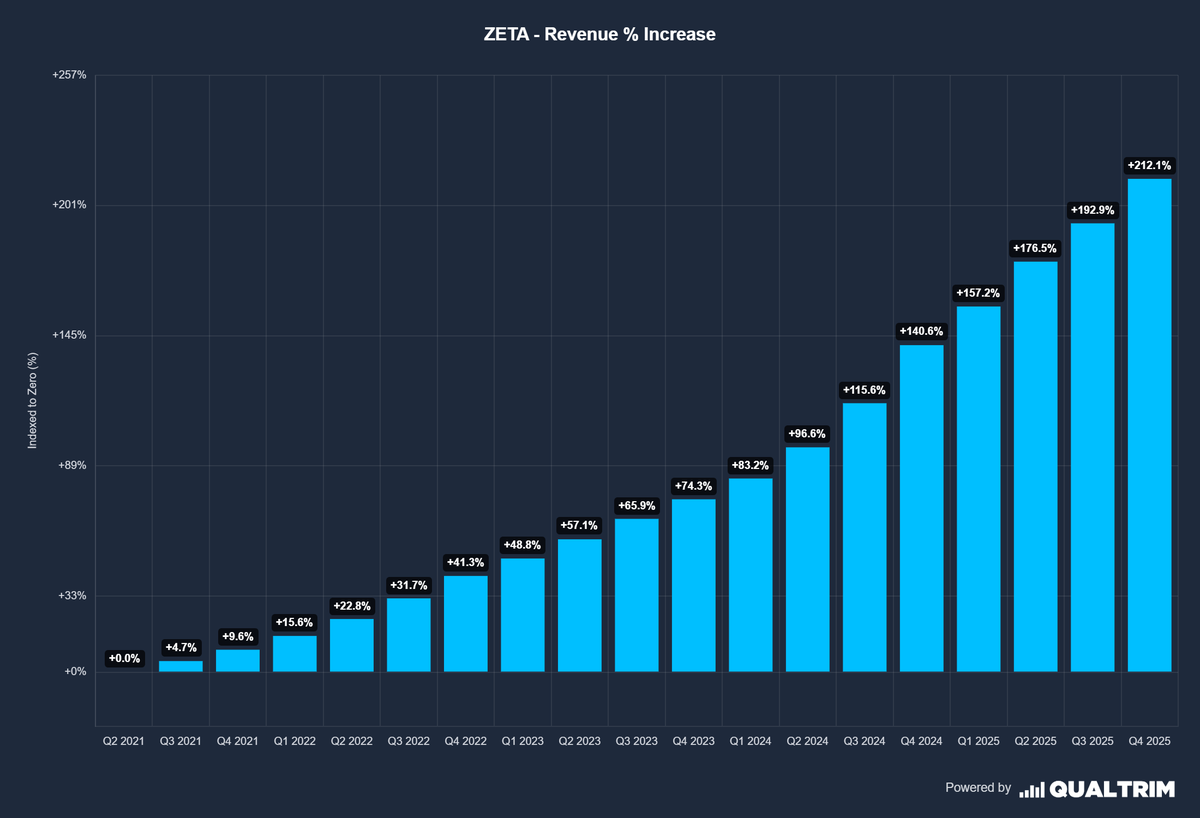The image size is (1200, 818).
Task: Click the Q4 2024 x-axis label
Action: tap(921, 742)
